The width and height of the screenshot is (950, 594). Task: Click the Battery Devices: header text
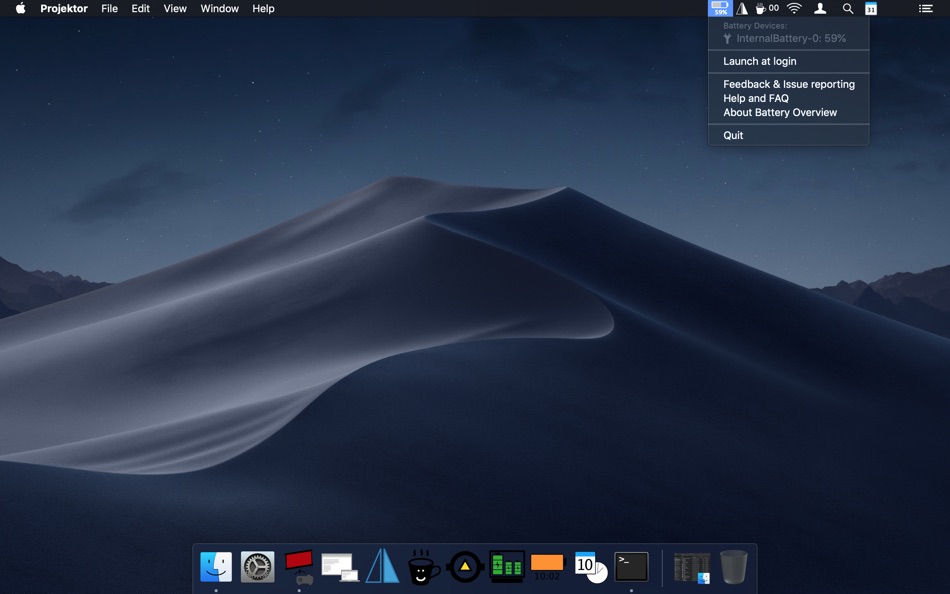[755, 25]
